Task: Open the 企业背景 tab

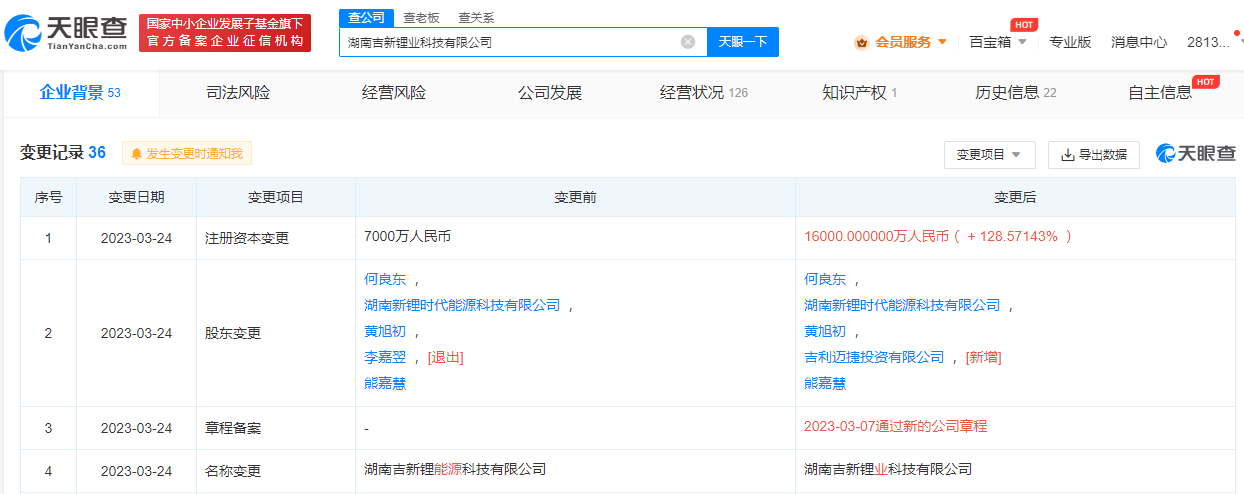Action: click(80, 93)
